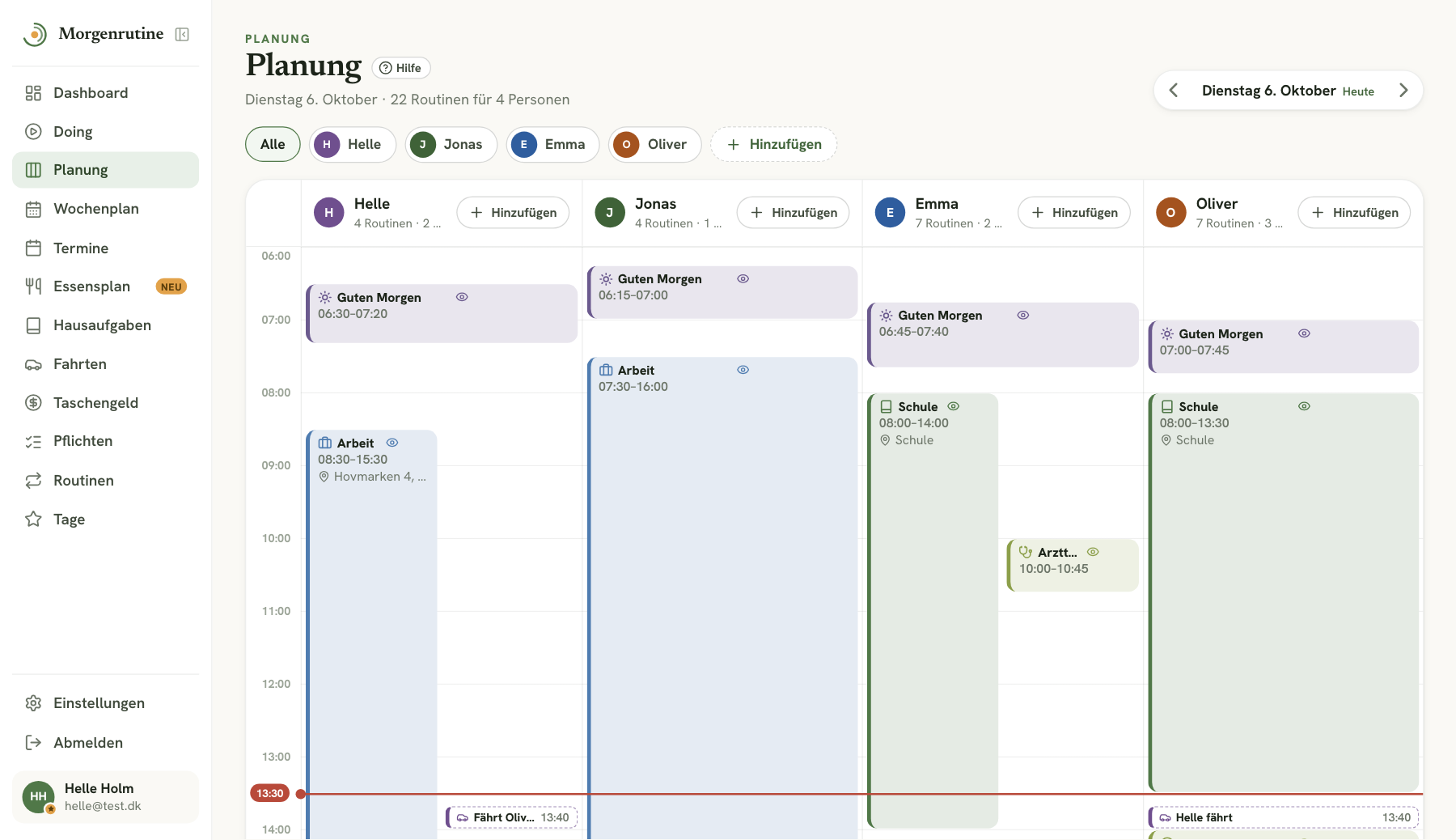The image size is (1456, 840).
Task: Toggle visibility of Oliver's Schule block
Action: pyautogui.click(x=1304, y=406)
